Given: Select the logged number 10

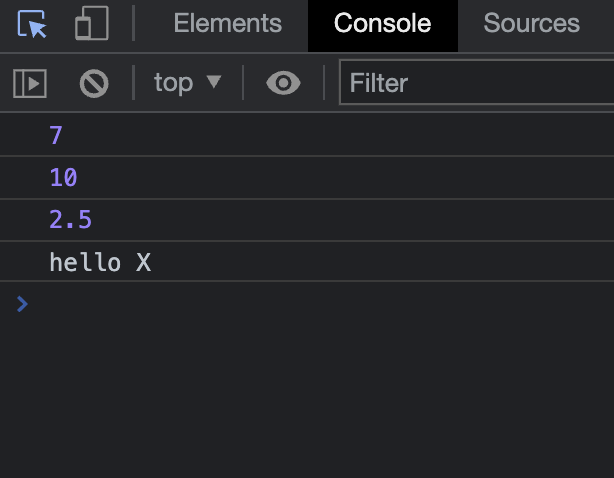Looking at the screenshot, I should point(63,178).
